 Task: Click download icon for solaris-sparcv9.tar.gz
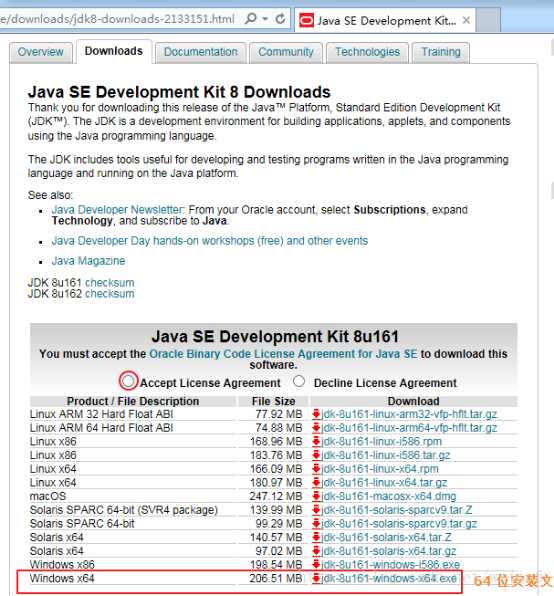tap(316, 523)
